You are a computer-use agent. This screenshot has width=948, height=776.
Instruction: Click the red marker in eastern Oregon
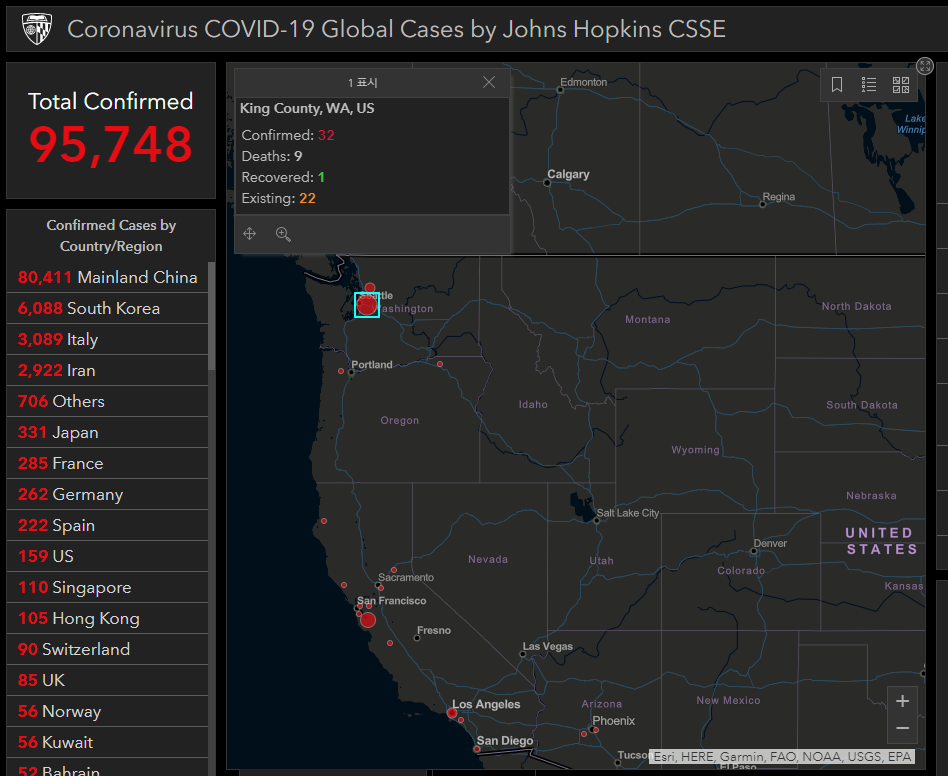pos(440,364)
